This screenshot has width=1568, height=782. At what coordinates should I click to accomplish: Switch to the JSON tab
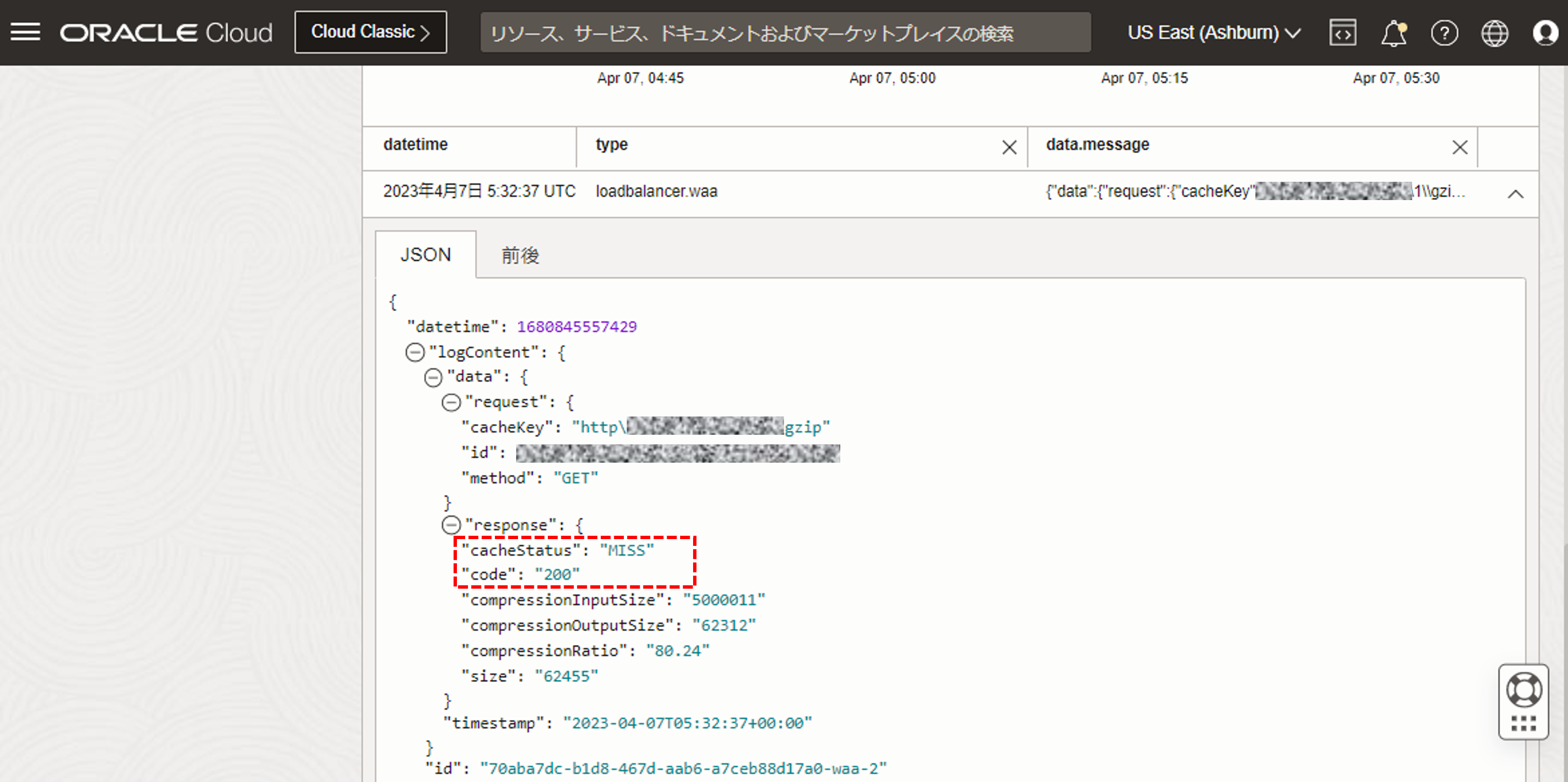pos(426,255)
